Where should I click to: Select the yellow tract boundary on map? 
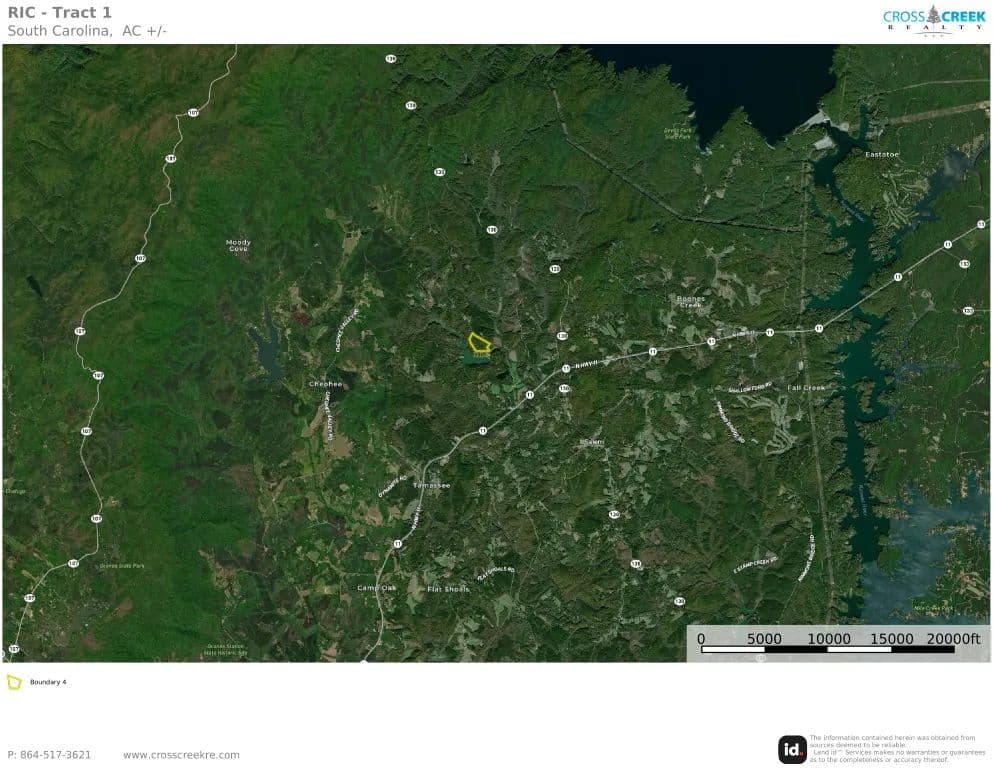click(x=479, y=342)
